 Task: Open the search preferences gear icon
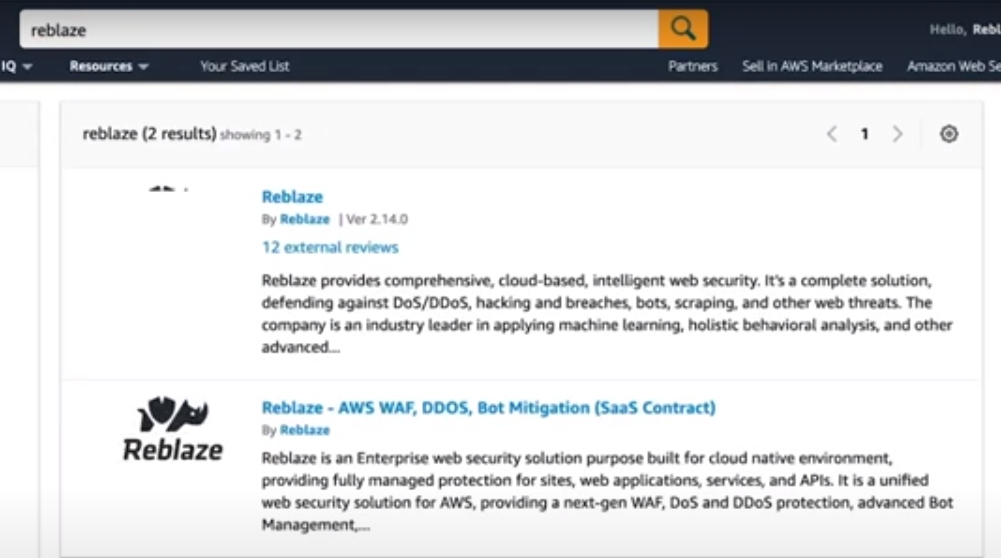point(948,134)
